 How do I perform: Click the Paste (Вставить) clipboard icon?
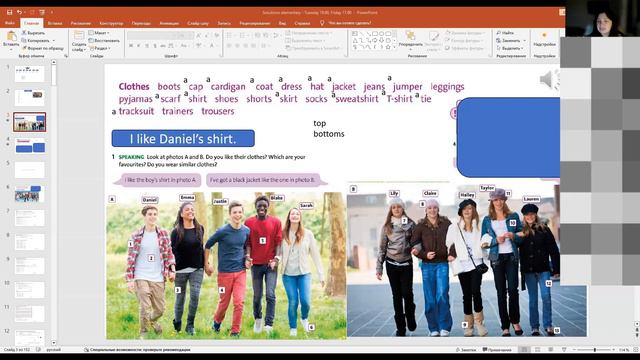point(11,36)
